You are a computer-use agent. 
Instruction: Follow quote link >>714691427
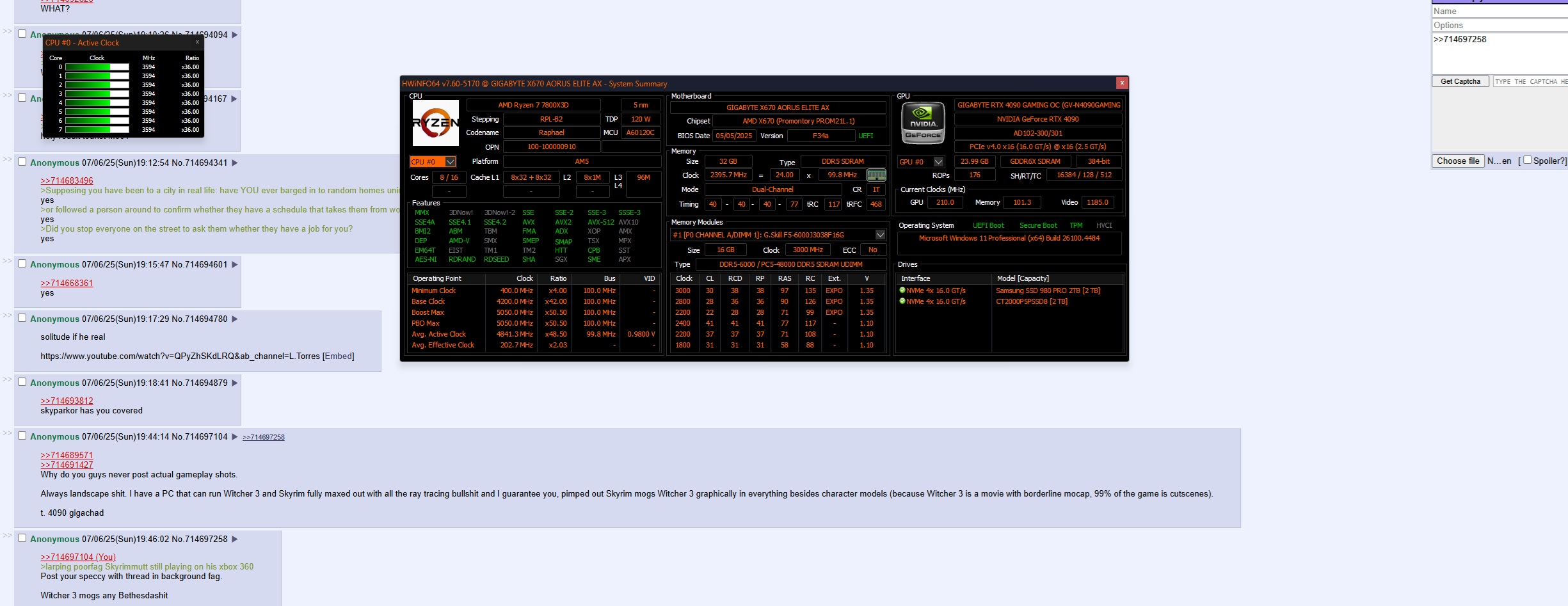point(67,465)
